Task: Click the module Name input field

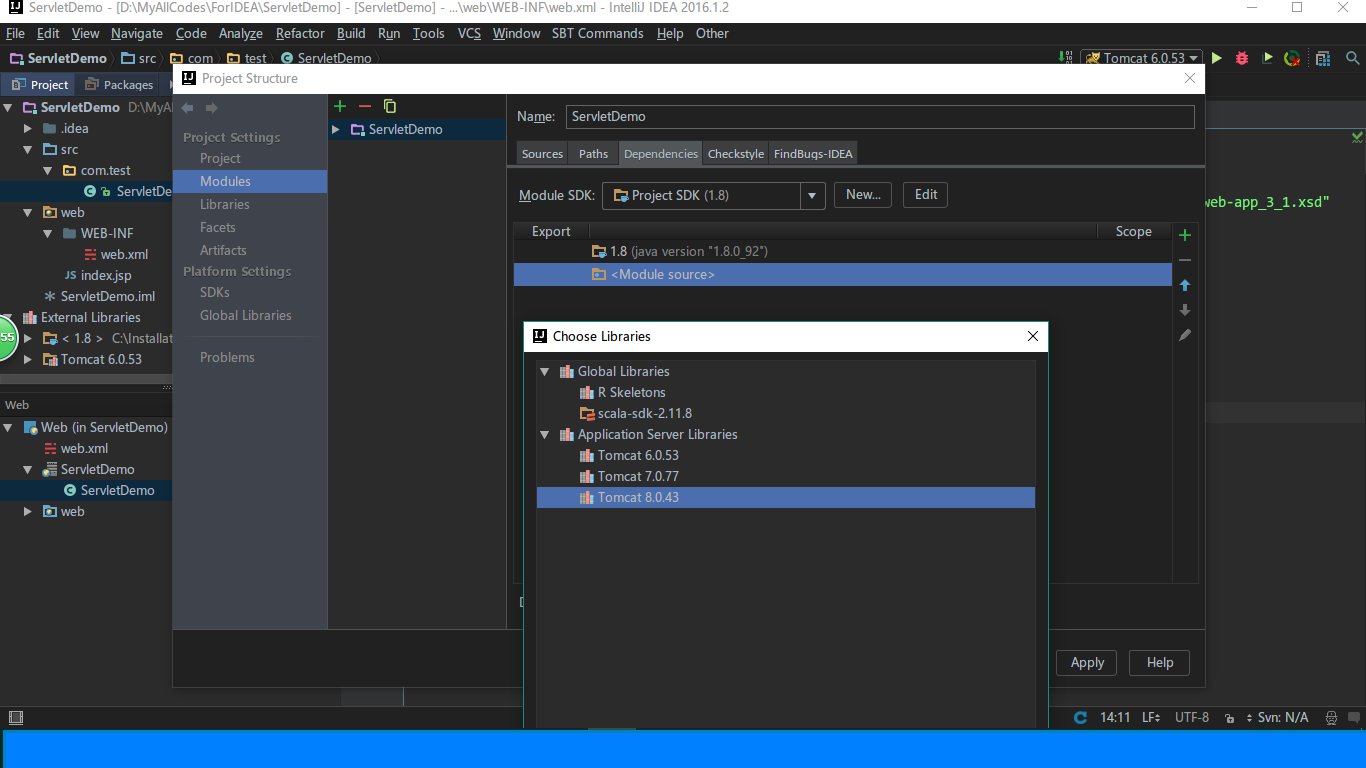Action: pyautogui.click(x=880, y=117)
